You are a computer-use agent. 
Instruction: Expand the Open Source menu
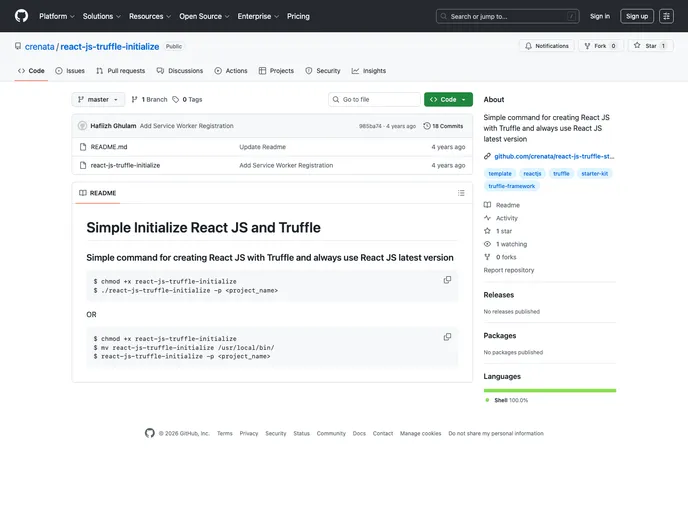204,16
